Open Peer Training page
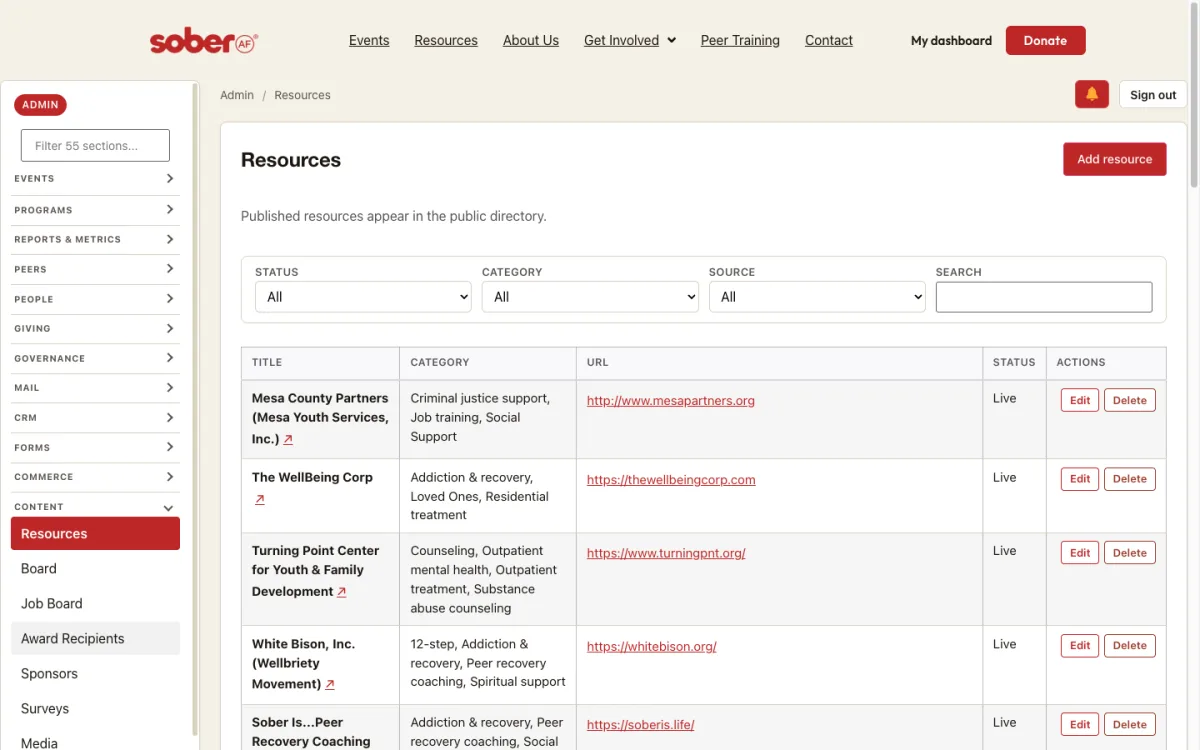The width and height of the screenshot is (1200, 750). pos(740,41)
